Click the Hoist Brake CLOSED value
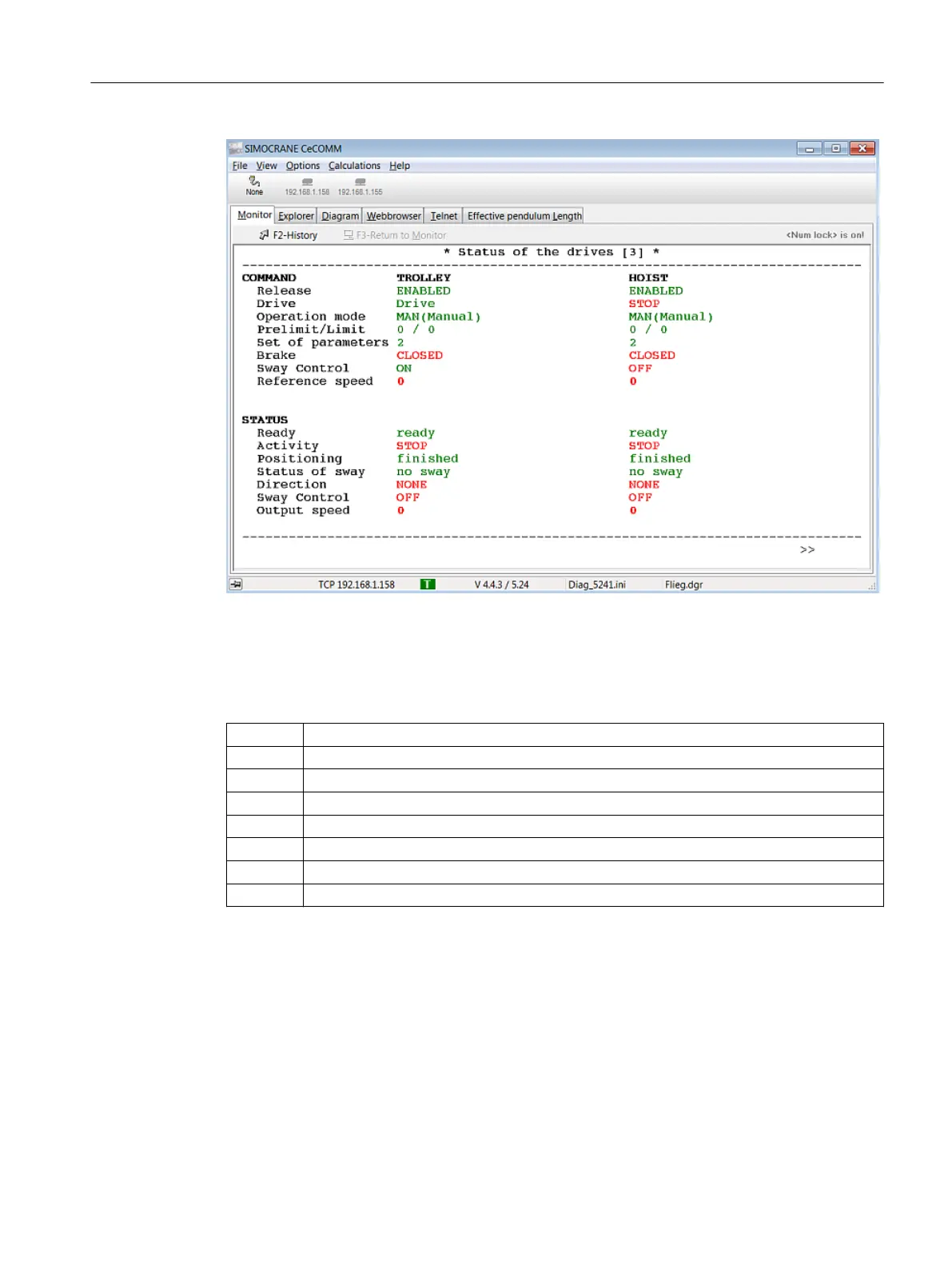This screenshot has width=952, height=1269. click(x=652, y=356)
